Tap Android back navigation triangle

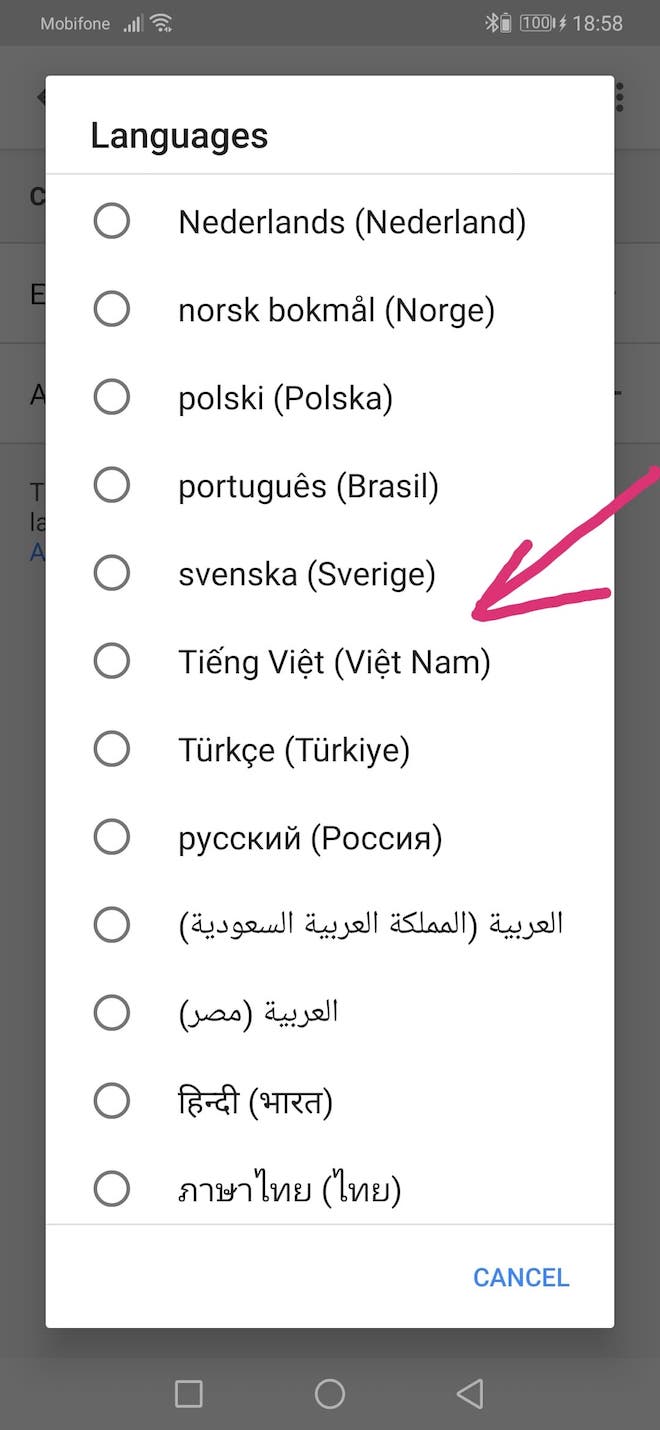click(x=469, y=1393)
